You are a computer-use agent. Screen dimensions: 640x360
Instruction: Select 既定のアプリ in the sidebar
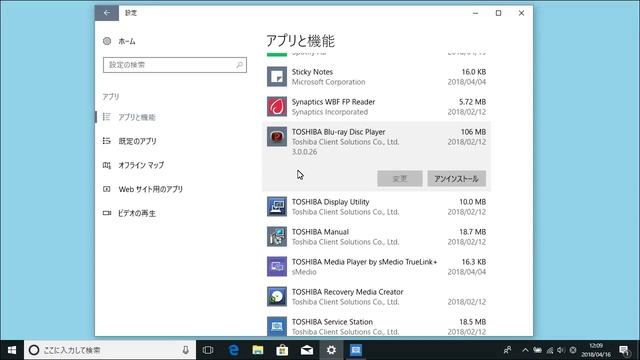click(x=138, y=141)
